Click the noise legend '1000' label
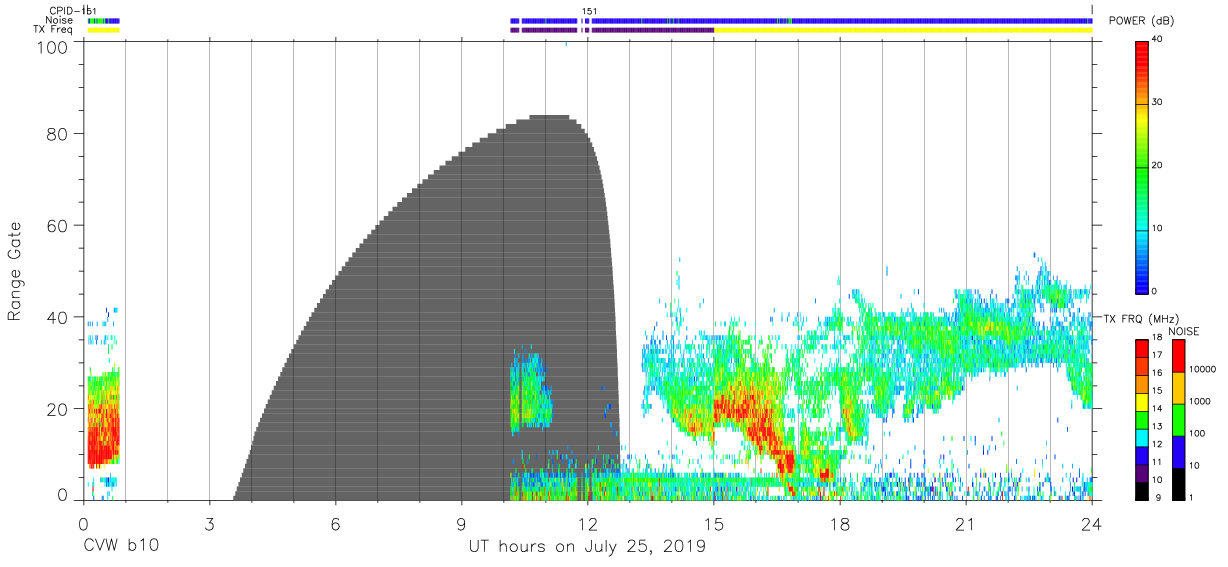Viewport: 1228px width, 567px height. pyautogui.click(x=1202, y=400)
